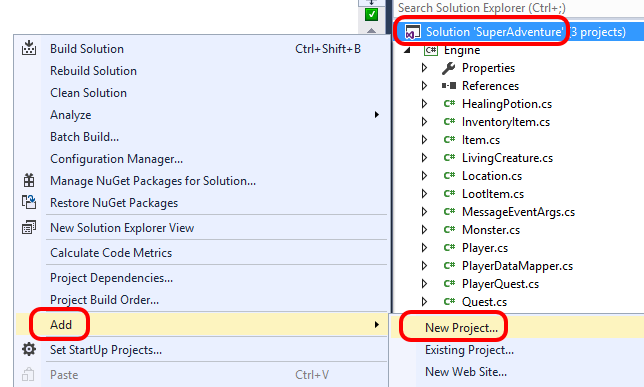Choose New Web Site from submenu
This screenshot has height=387, width=644.
[x=518, y=372]
